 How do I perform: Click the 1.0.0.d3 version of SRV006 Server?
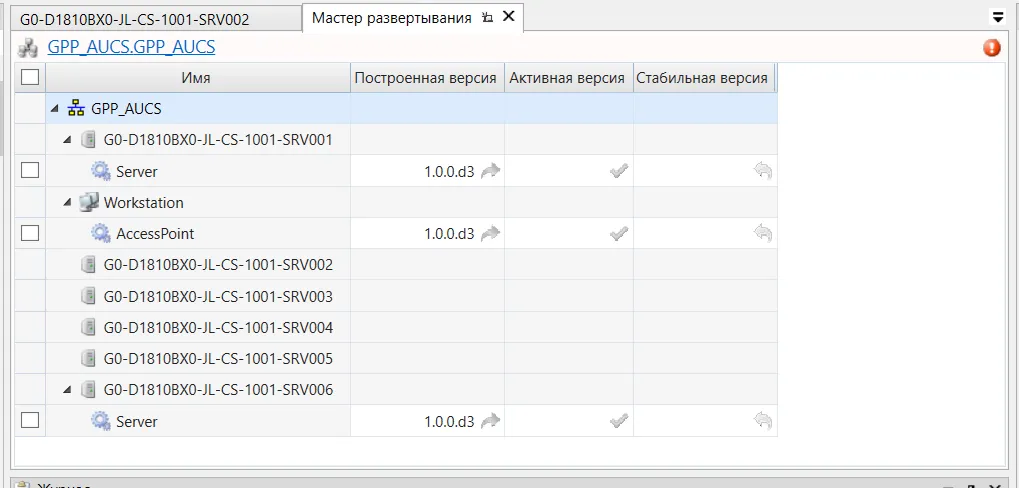[449, 421]
